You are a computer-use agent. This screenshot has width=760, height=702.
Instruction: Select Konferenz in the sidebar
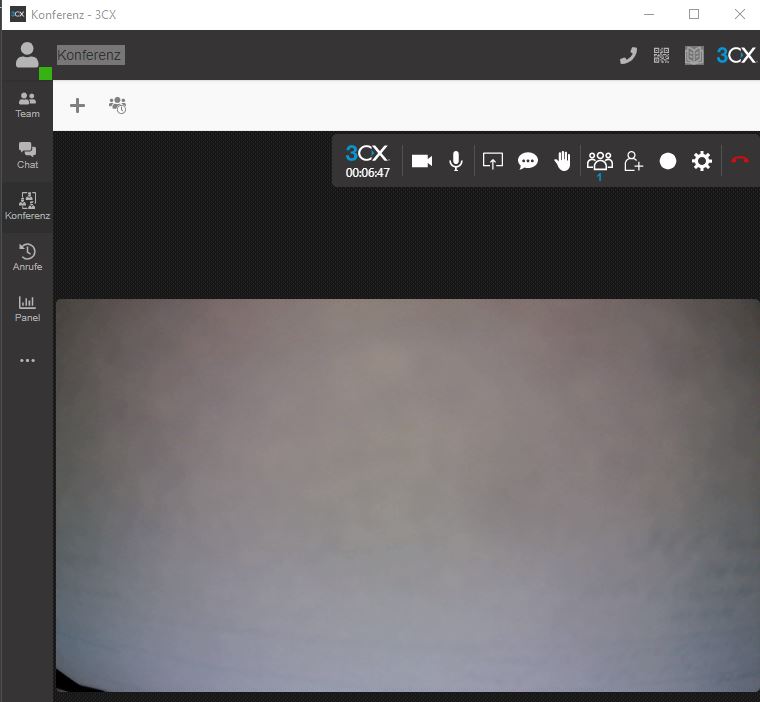[x=27, y=206]
